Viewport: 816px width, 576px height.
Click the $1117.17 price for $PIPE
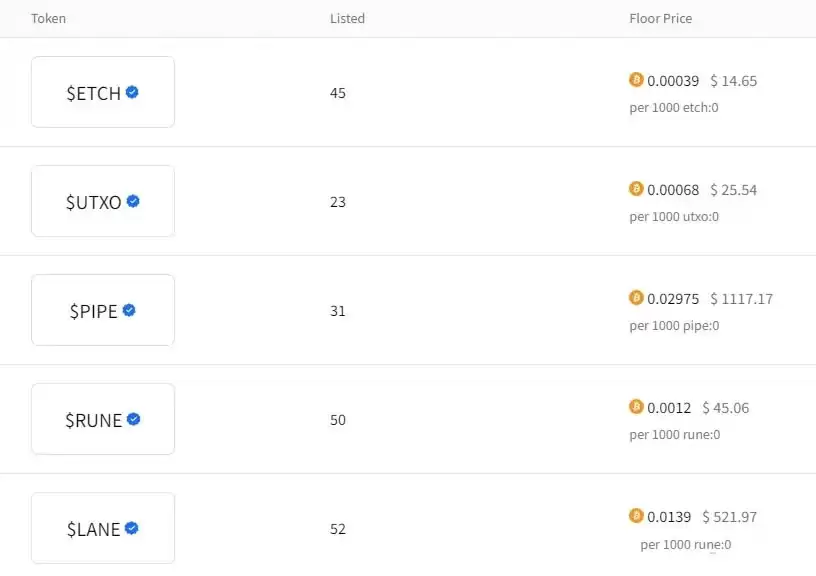pos(741,299)
